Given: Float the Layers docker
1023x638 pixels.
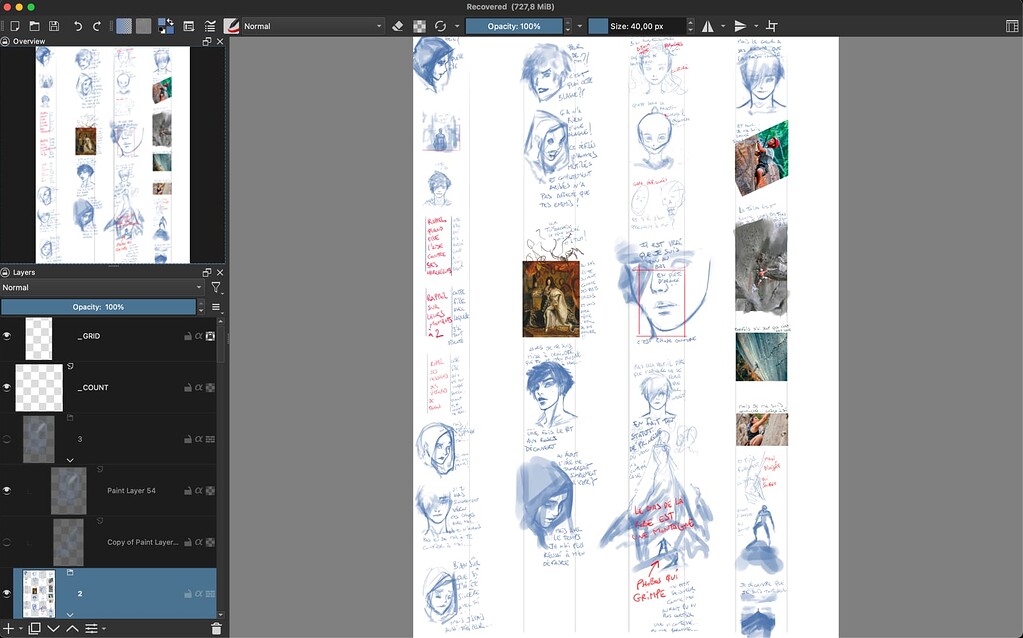Looking at the screenshot, I should [207, 272].
